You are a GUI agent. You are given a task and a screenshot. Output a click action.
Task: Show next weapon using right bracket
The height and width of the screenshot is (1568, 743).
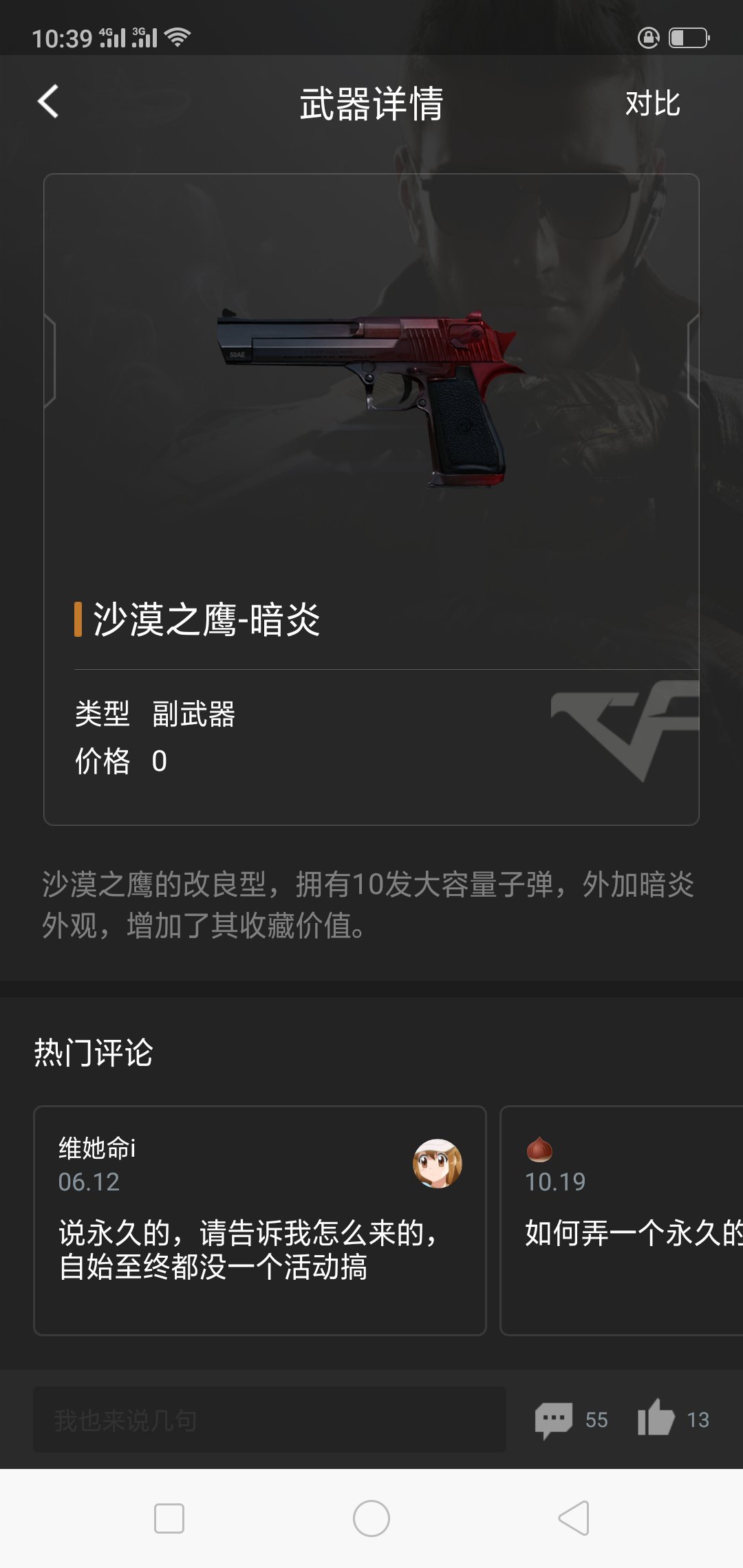coord(693,361)
